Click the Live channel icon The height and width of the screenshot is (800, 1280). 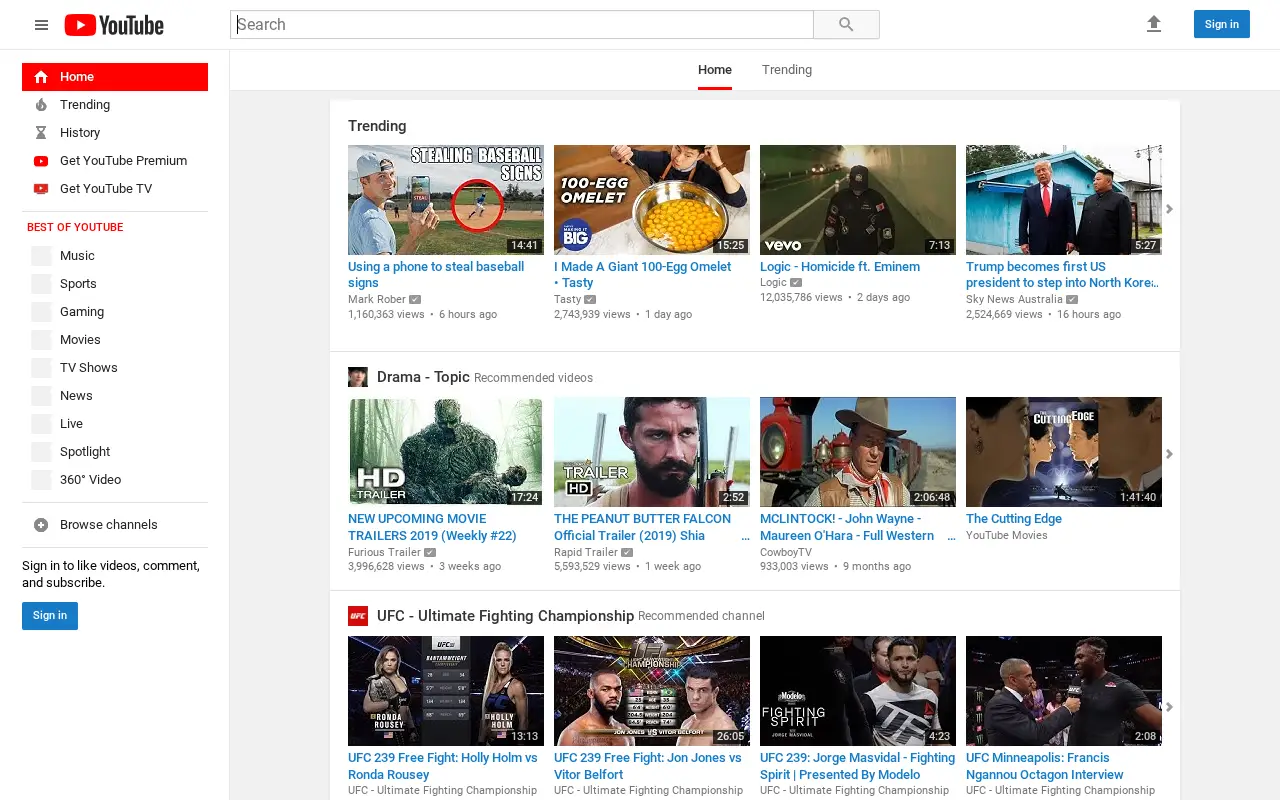(x=41, y=424)
